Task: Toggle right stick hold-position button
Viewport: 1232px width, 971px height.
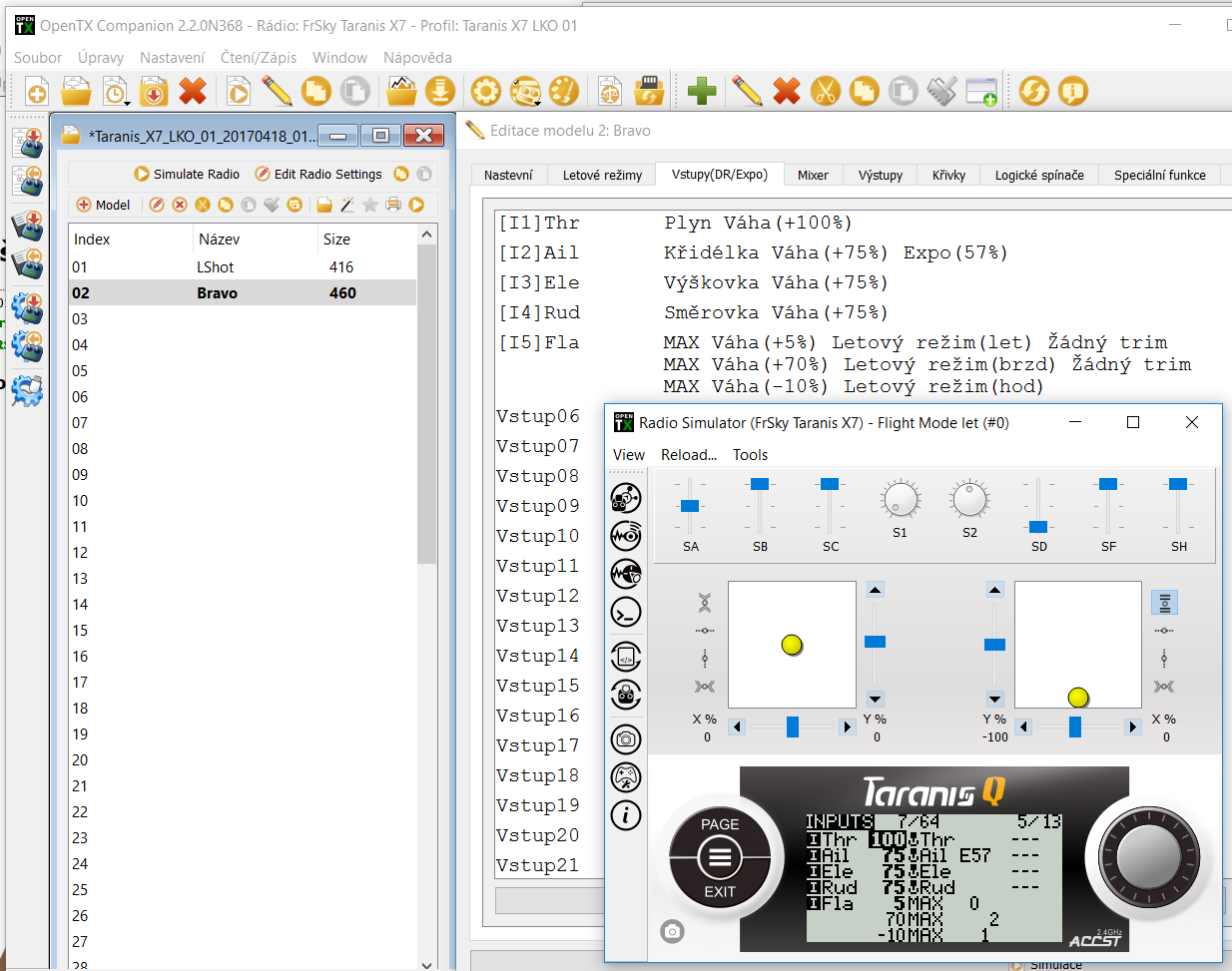Action: (x=1164, y=603)
